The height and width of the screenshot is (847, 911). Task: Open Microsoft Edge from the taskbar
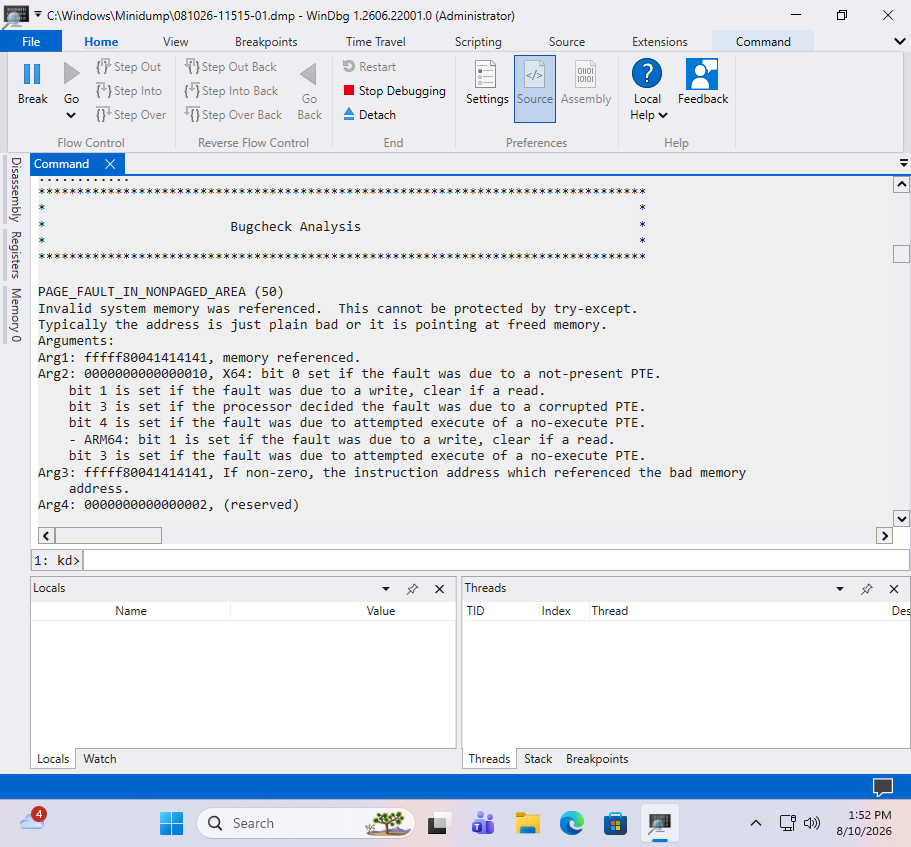pos(571,823)
